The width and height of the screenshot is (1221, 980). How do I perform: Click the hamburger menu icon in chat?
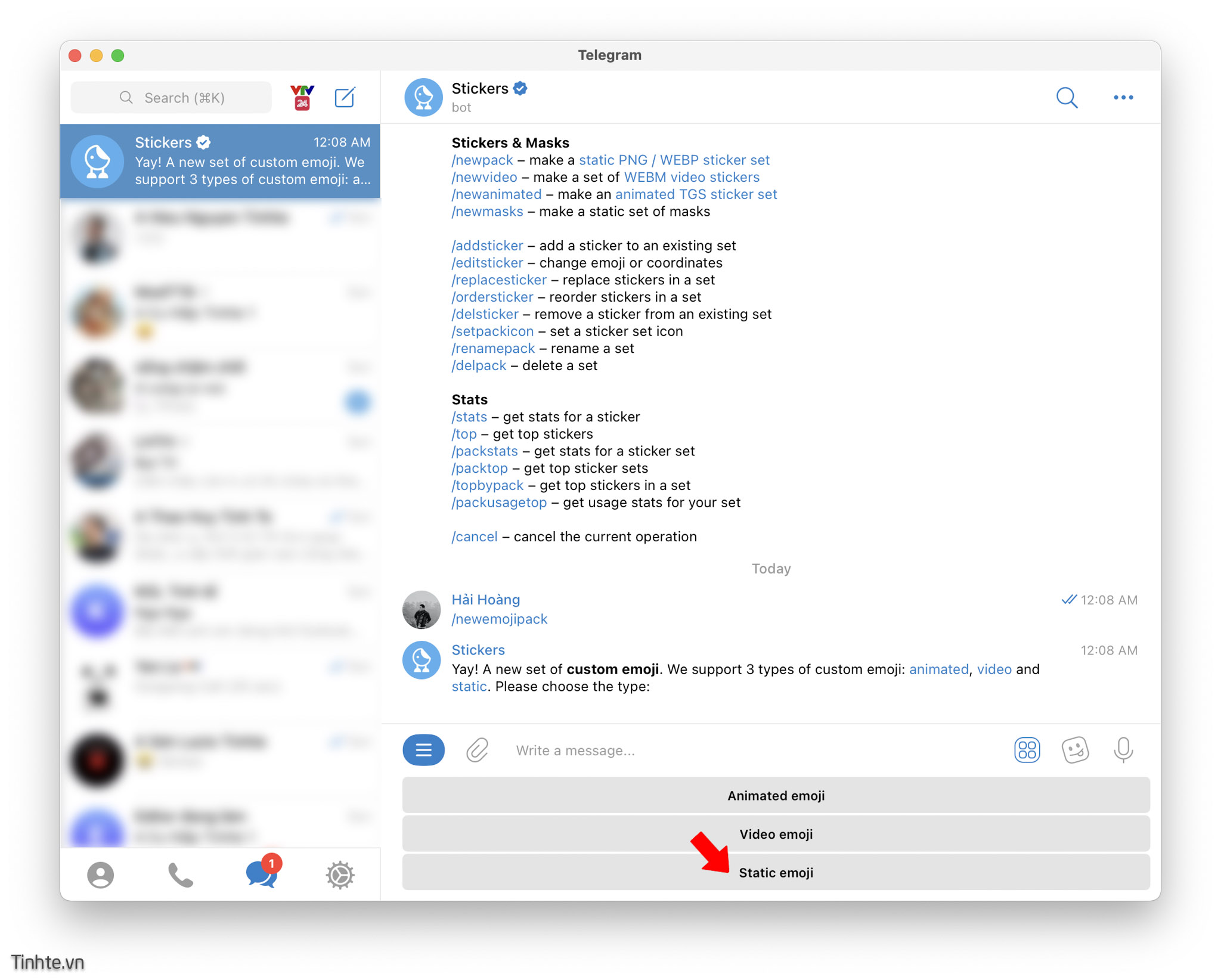point(425,748)
